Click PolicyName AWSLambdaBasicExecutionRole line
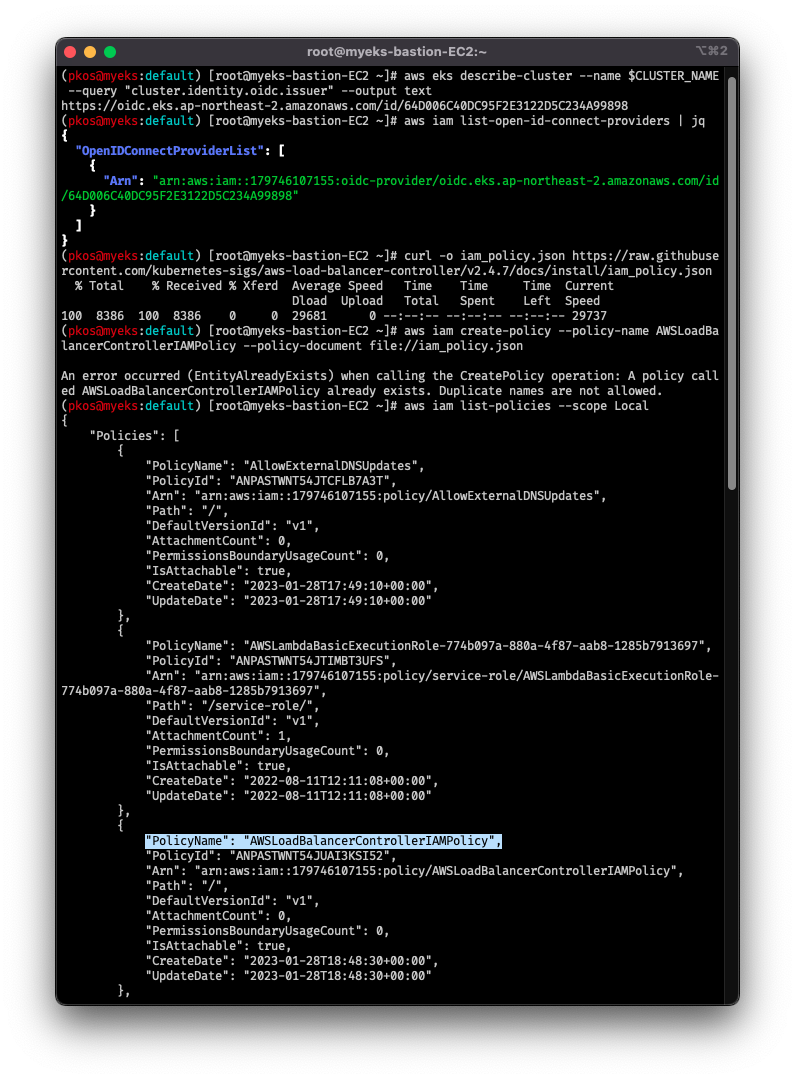Image resolution: width=795 pixels, height=1079 pixels. 428,646
